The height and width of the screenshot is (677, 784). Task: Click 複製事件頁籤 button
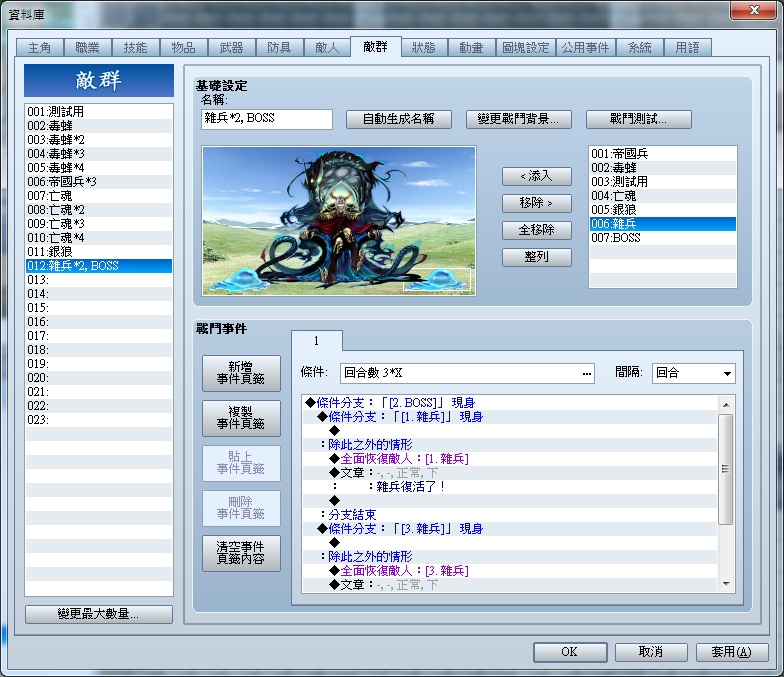pyautogui.click(x=241, y=418)
